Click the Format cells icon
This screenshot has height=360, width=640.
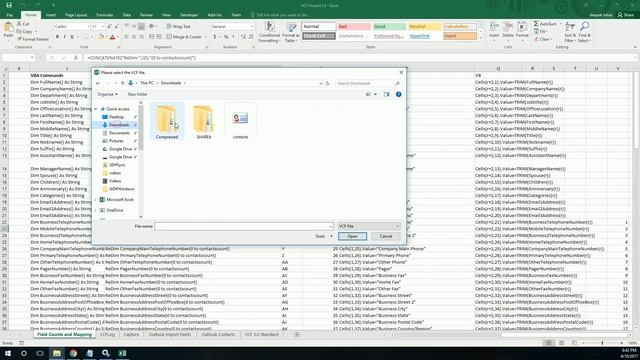pyautogui.click(x=522, y=31)
